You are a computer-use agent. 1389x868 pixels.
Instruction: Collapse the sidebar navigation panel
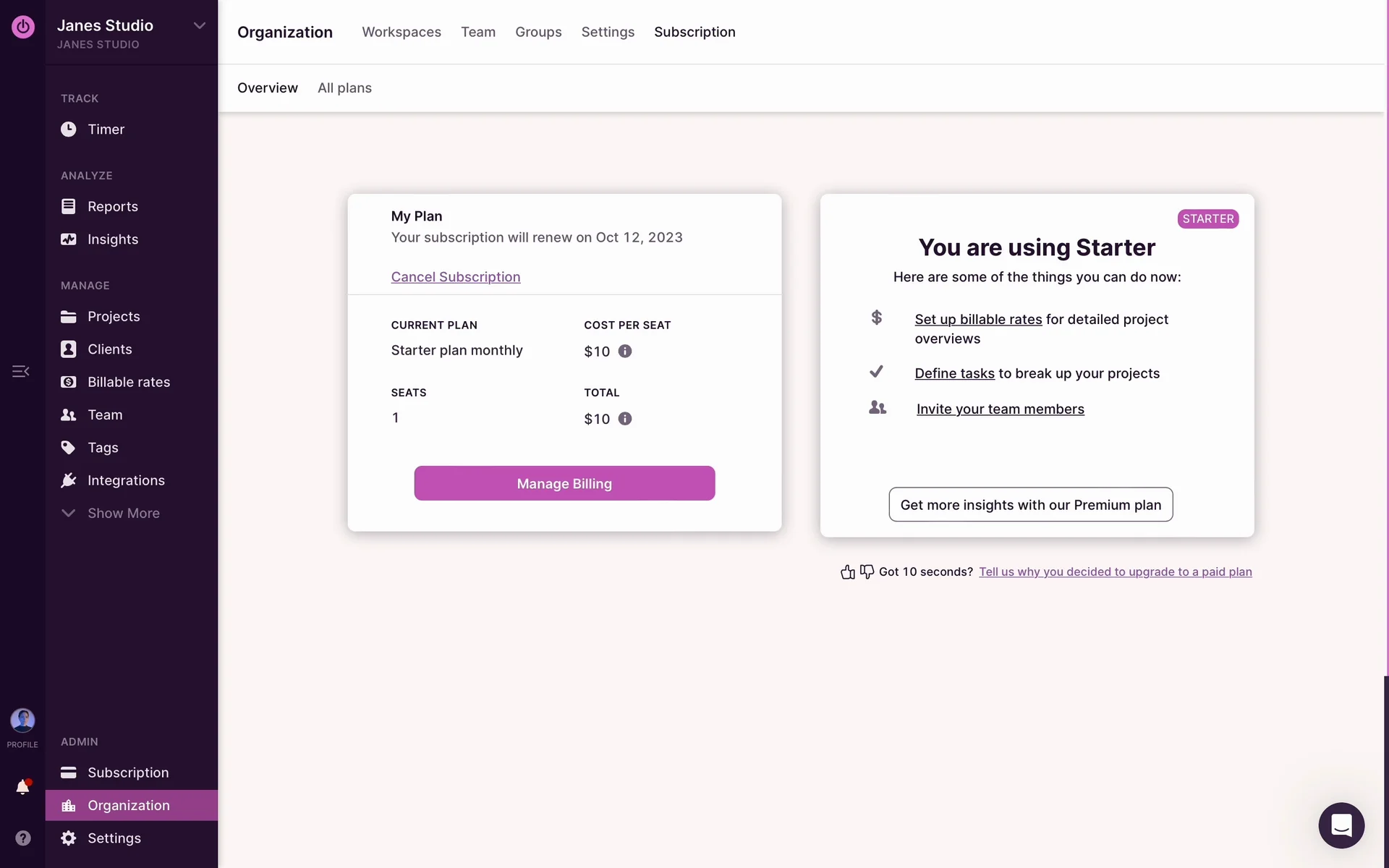click(20, 372)
